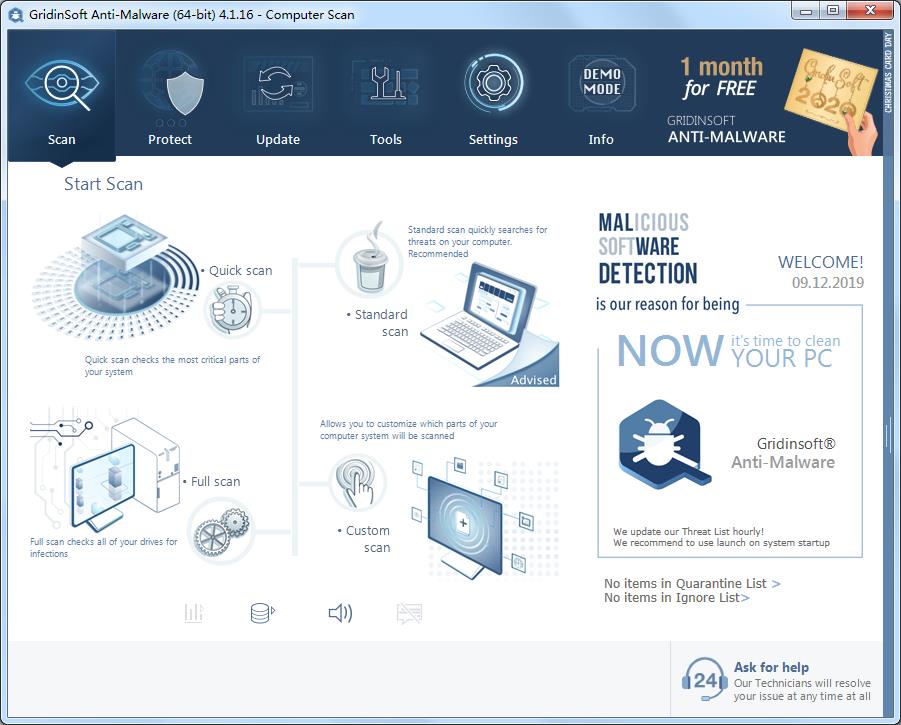Click the Christmas Card Day vertical label

click(x=888, y=72)
